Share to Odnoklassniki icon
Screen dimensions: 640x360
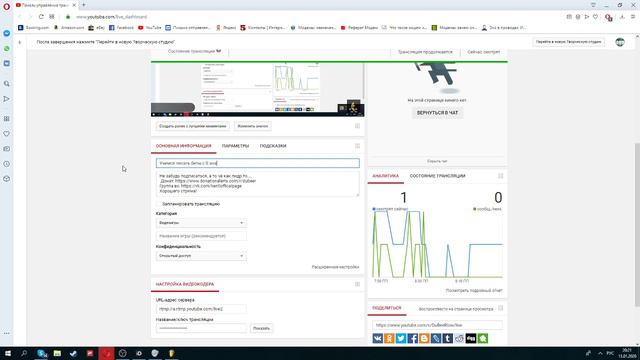coord(389,338)
